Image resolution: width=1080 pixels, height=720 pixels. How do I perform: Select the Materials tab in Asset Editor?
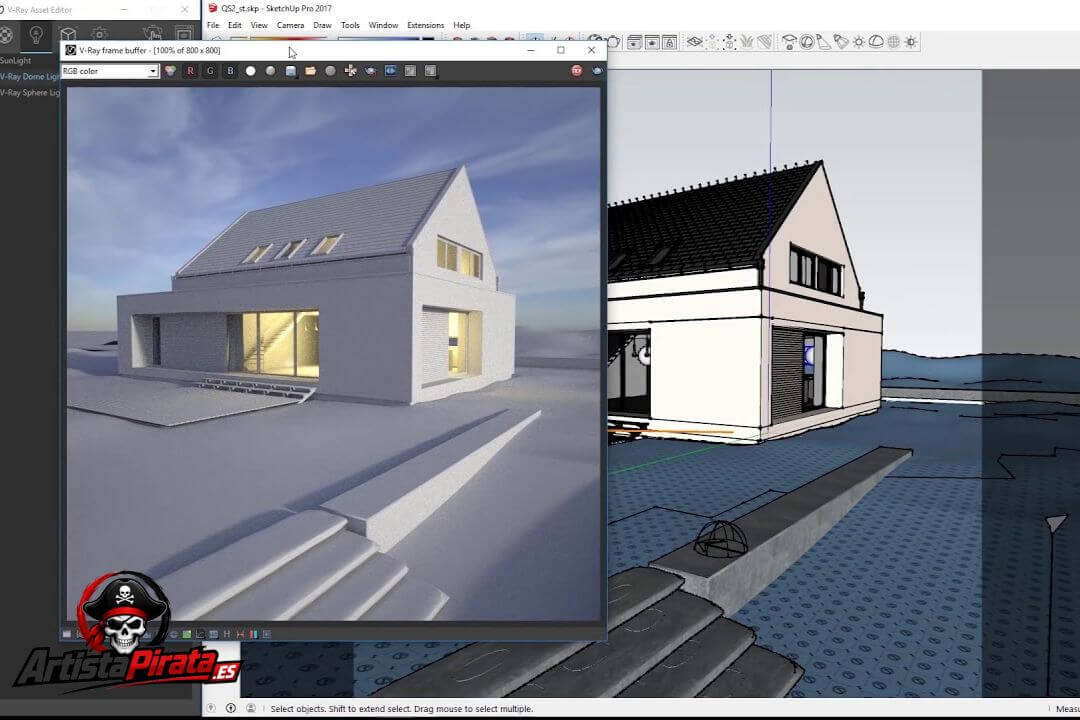(6, 34)
